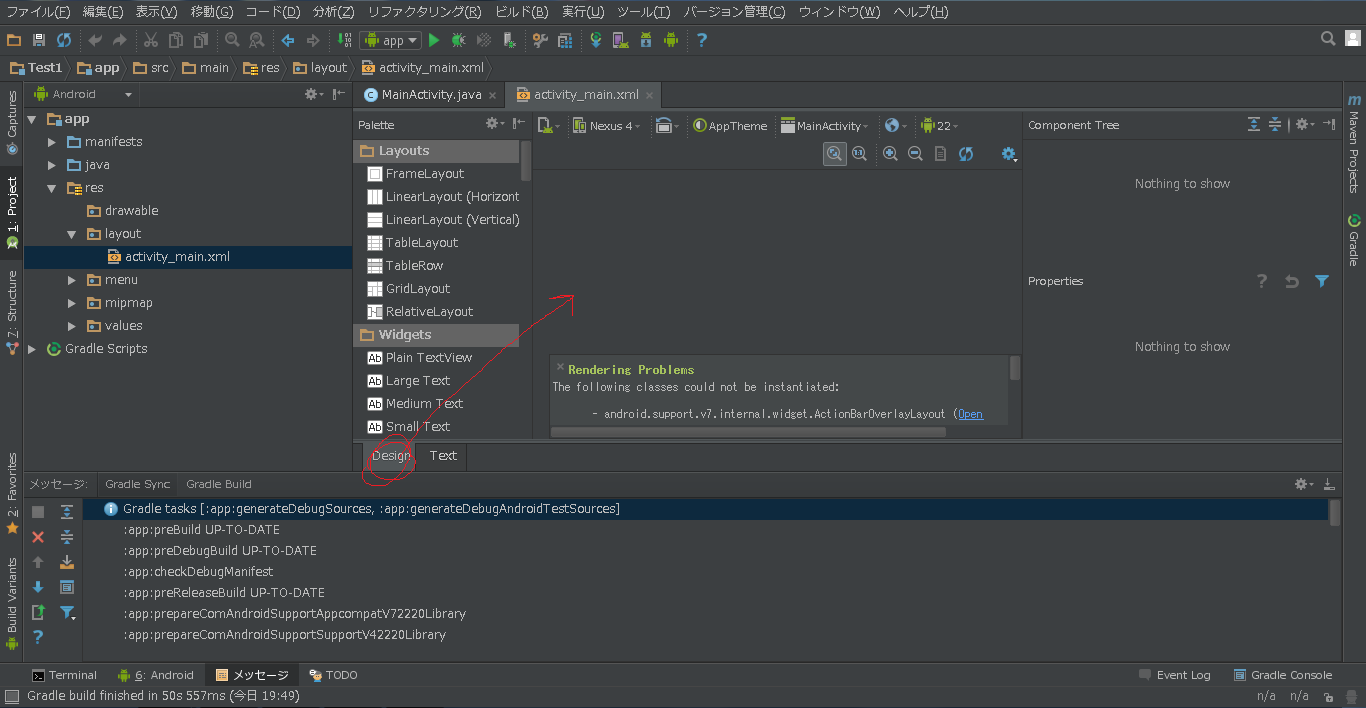Open the ビルド(B) menu

(x=522, y=12)
